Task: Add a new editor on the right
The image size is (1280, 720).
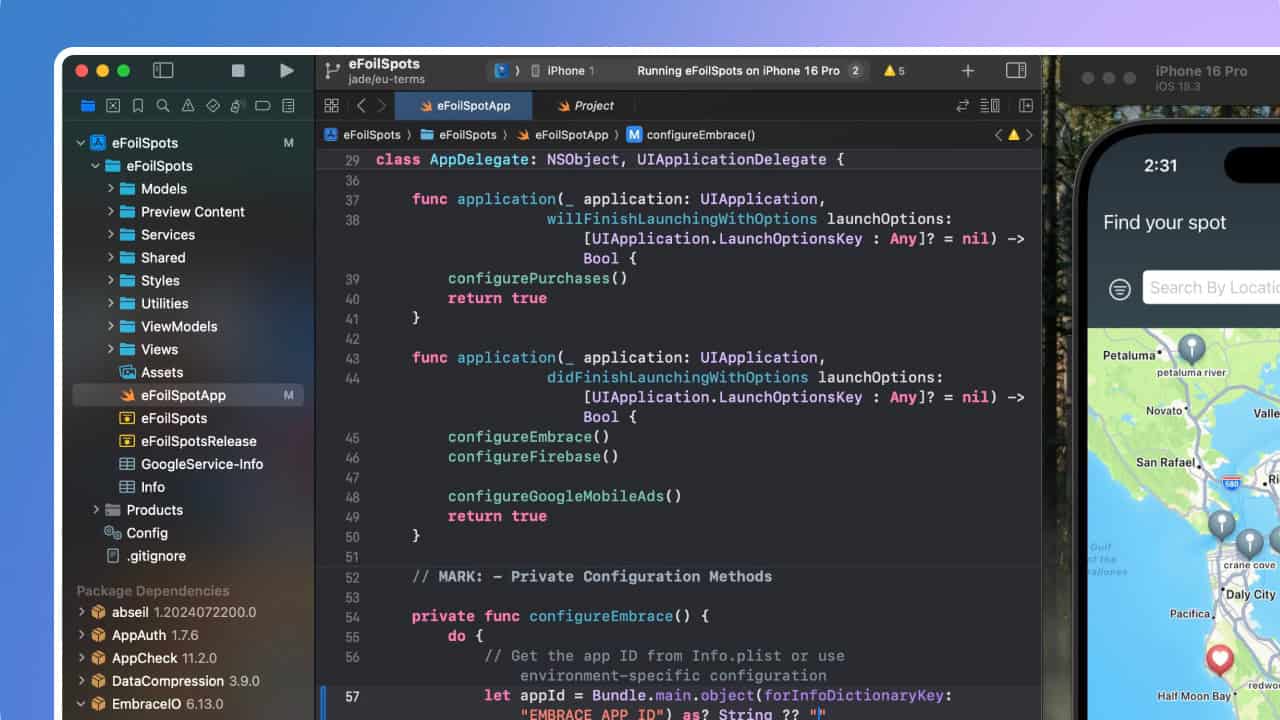Action: click(x=1026, y=106)
